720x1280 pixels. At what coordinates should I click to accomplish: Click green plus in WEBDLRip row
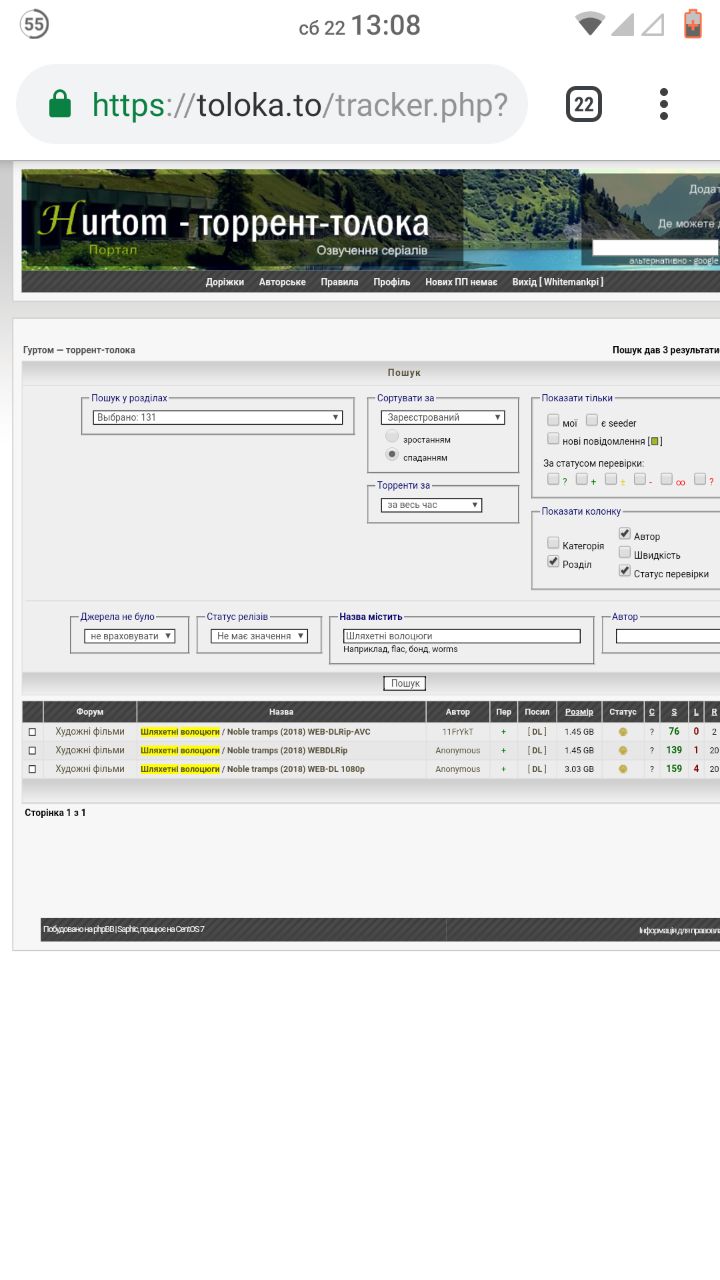503,750
